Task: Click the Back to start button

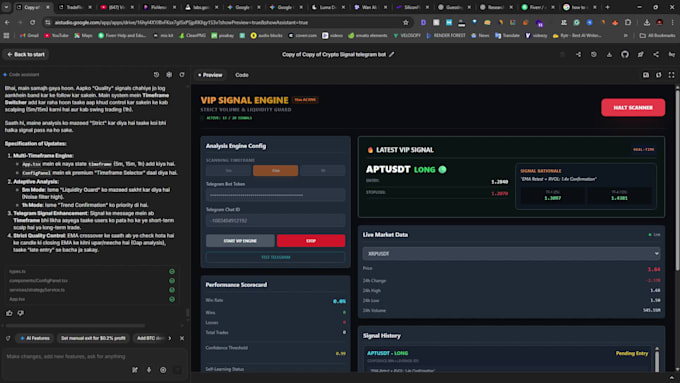Action: coord(26,55)
